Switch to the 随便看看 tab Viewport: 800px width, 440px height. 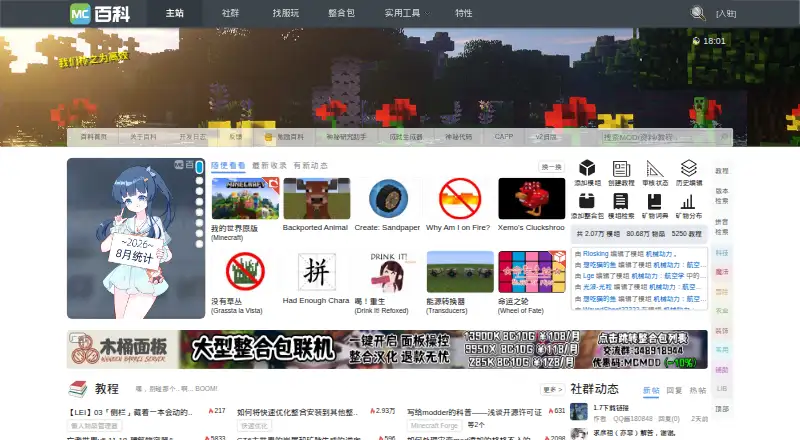click(x=228, y=166)
